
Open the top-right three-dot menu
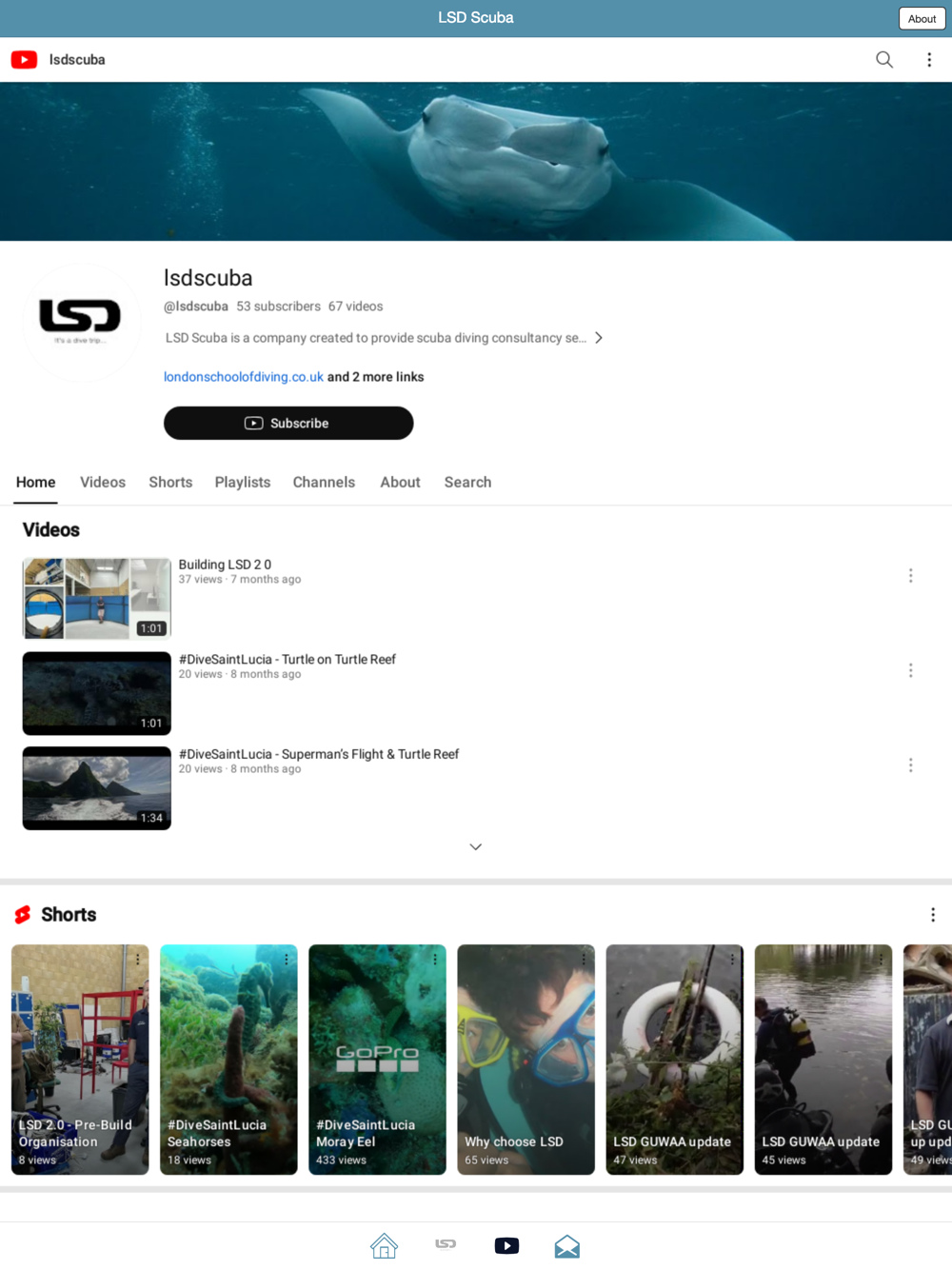pyautogui.click(x=929, y=60)
